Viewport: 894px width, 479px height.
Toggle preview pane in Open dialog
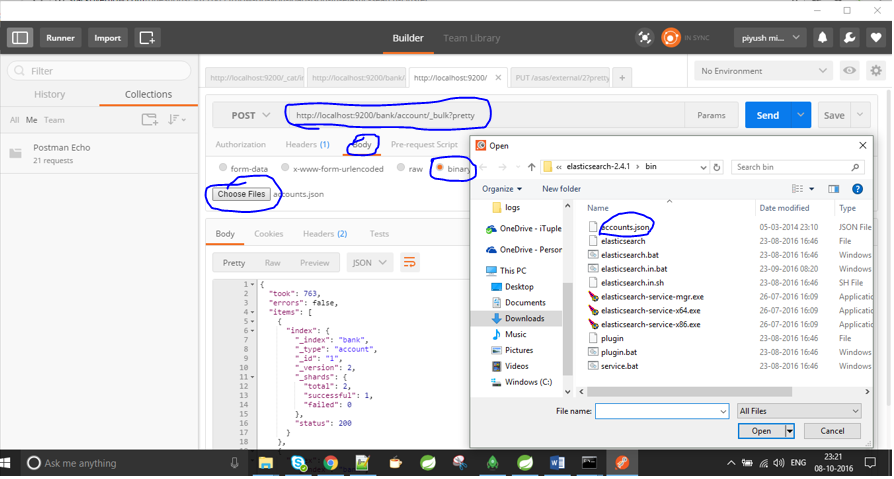(x=834, y=189)
